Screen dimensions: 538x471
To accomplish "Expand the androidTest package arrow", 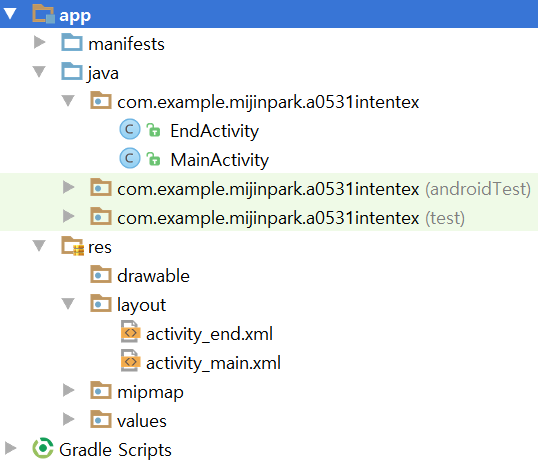I will [x=69, y=187].
